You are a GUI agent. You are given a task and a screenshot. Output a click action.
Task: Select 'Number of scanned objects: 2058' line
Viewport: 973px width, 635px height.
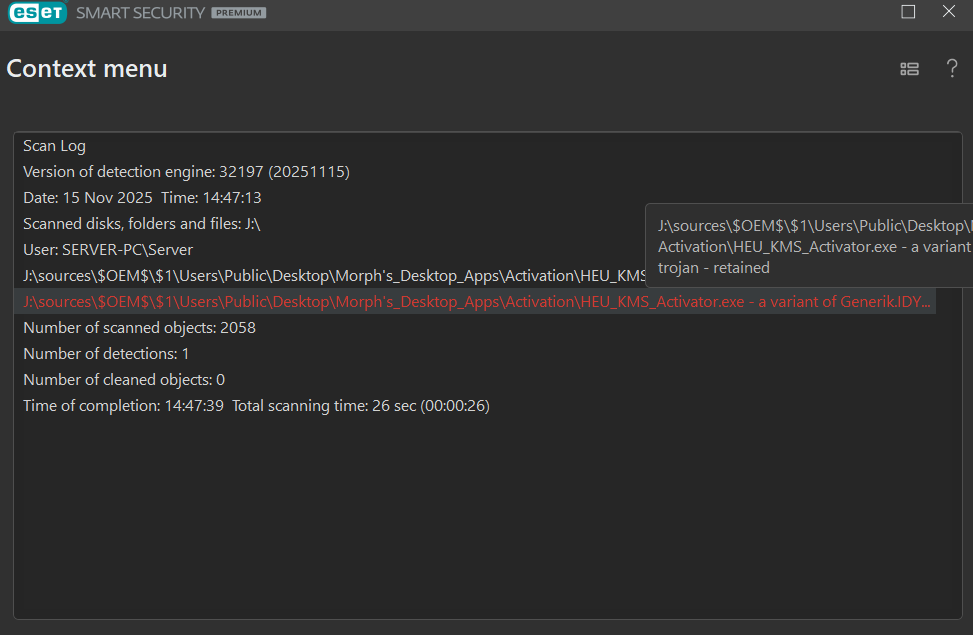139,328
